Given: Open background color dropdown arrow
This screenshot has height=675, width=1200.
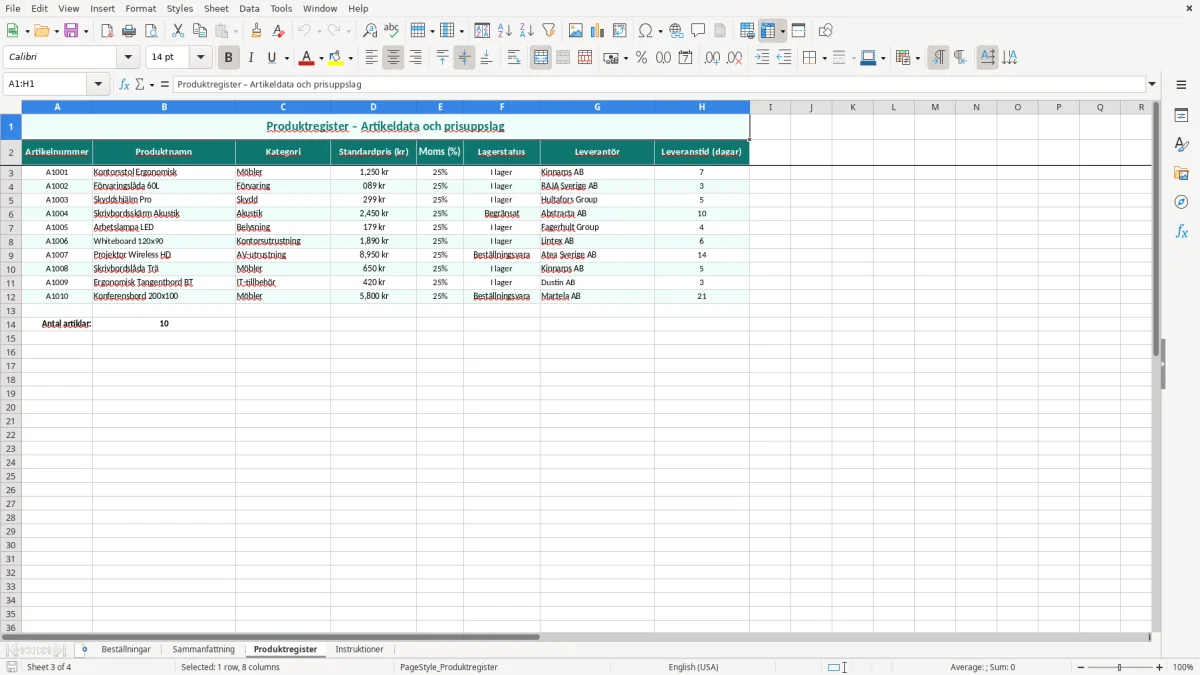Looking at the screenshot, I should [352, 58].
